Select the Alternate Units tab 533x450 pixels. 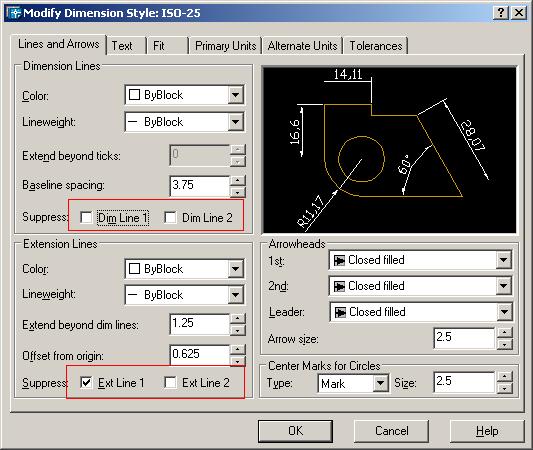click(302, 46)
